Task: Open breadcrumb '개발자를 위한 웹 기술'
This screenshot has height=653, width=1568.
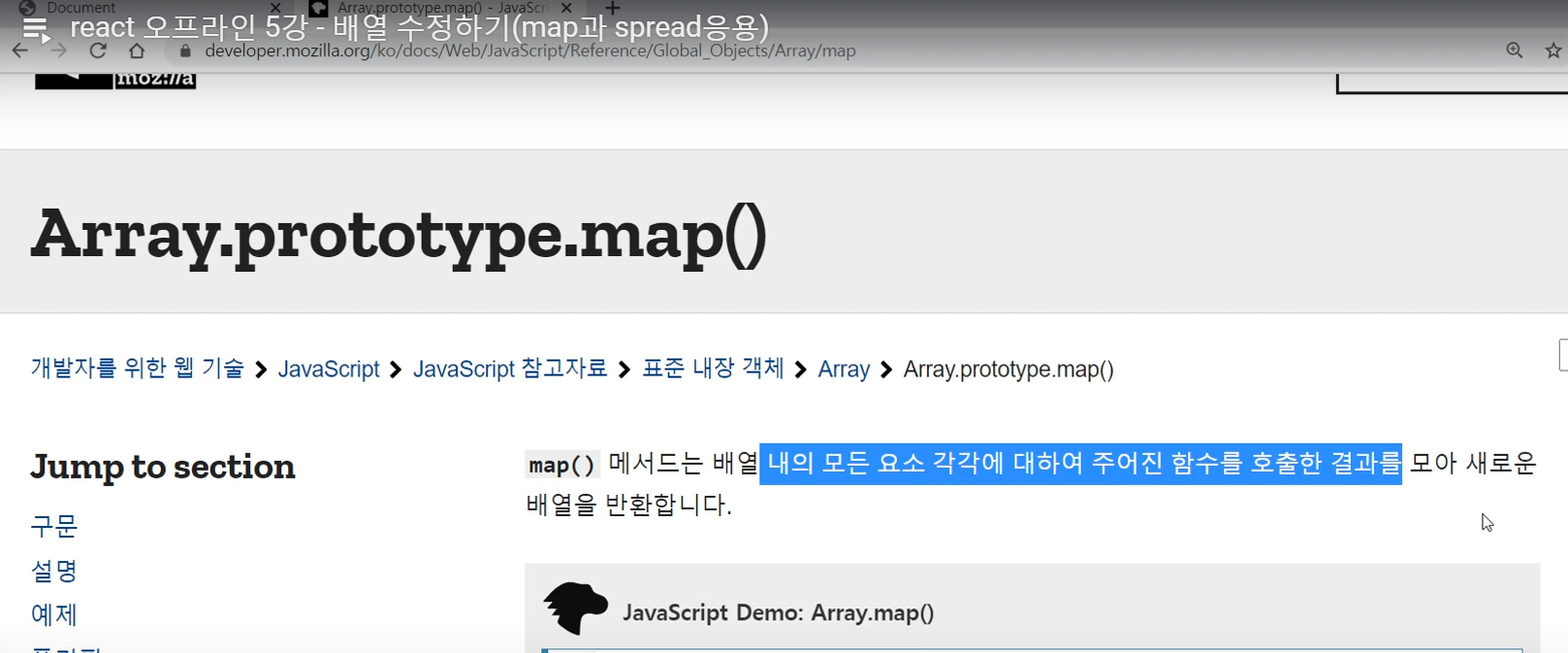Action: (137, 369)
